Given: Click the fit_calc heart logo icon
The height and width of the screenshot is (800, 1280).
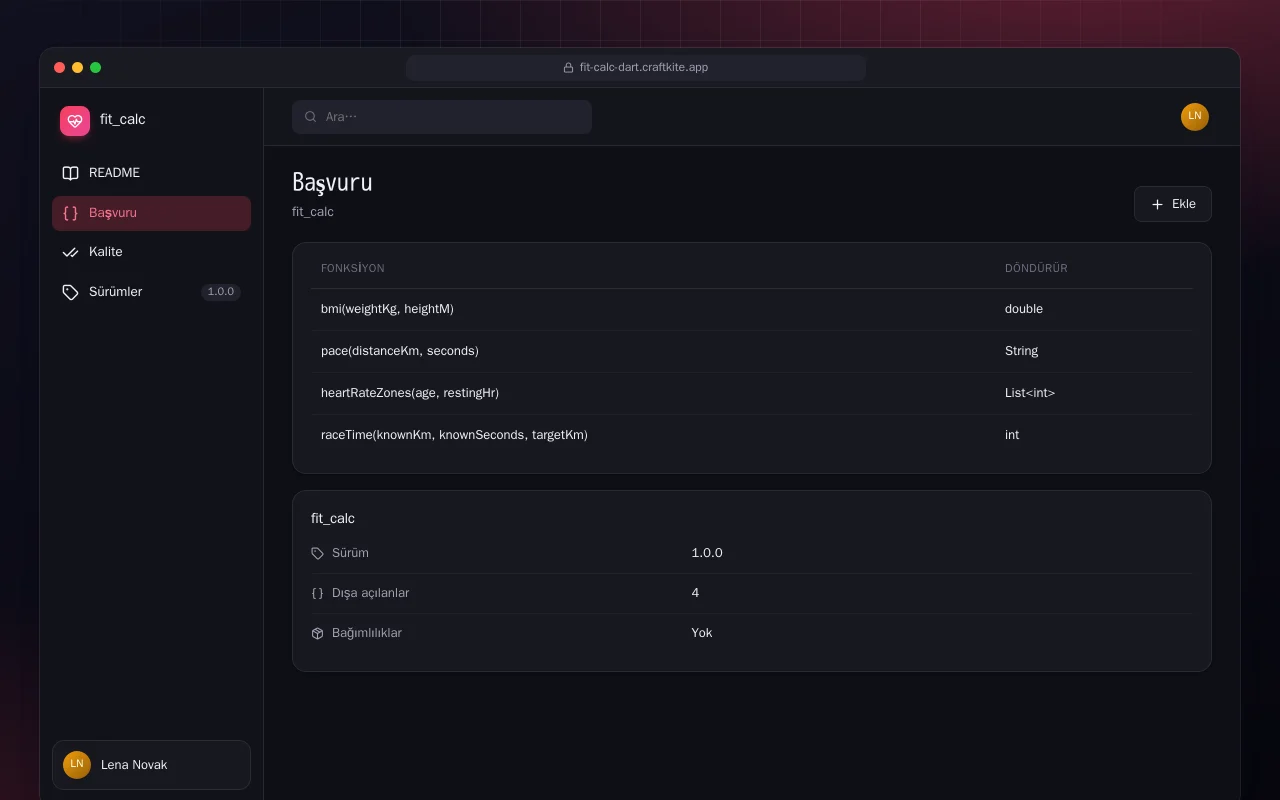Looking at the screenshot, I should click(75, 121).
